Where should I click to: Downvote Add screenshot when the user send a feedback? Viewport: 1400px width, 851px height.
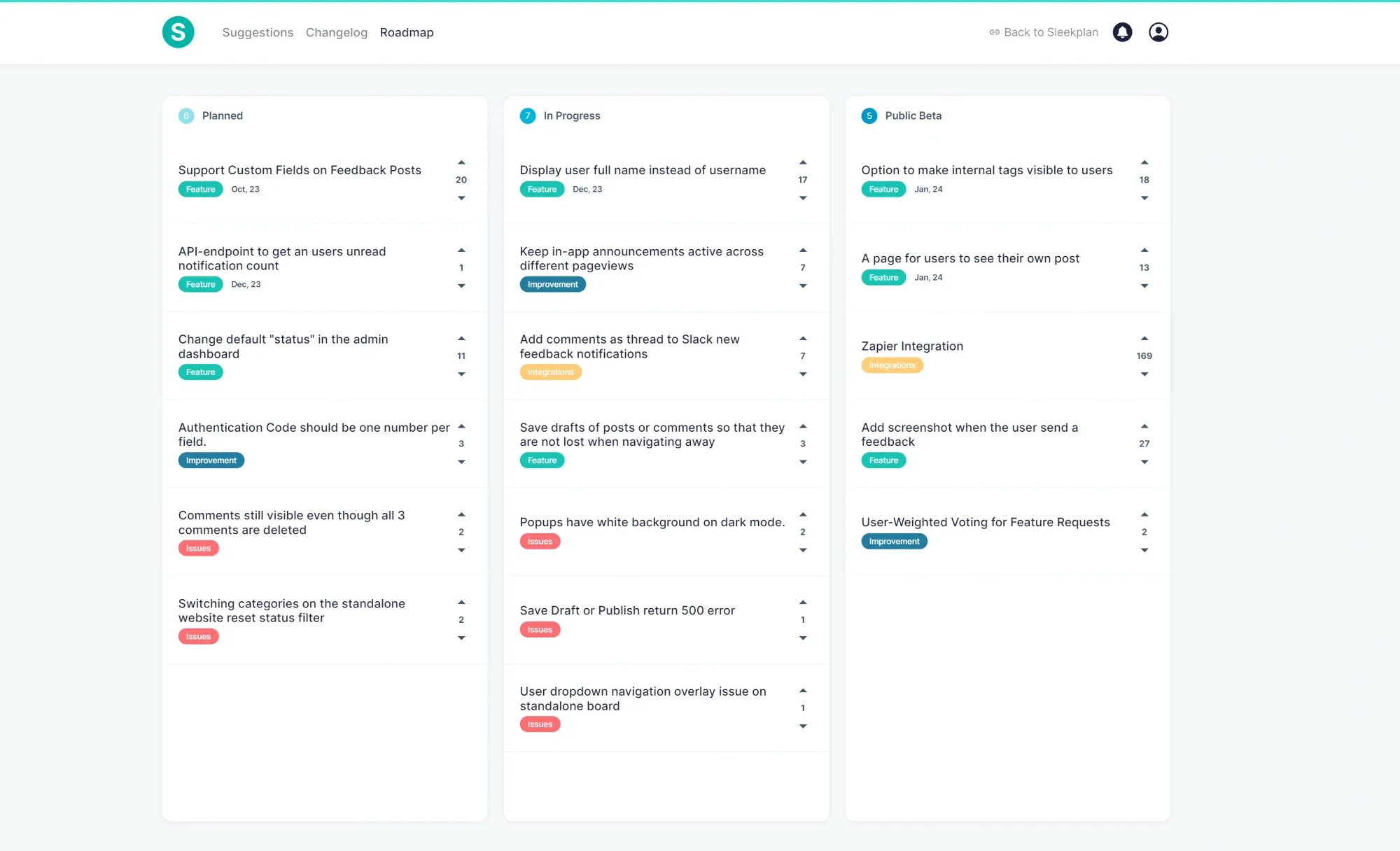[1144, 462]
